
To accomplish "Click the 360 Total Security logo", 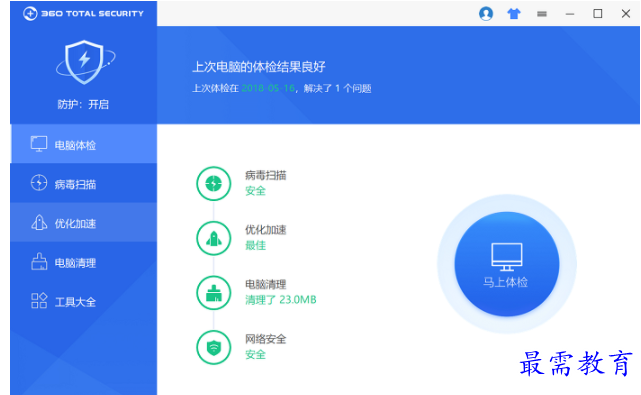I will (83, 13).
